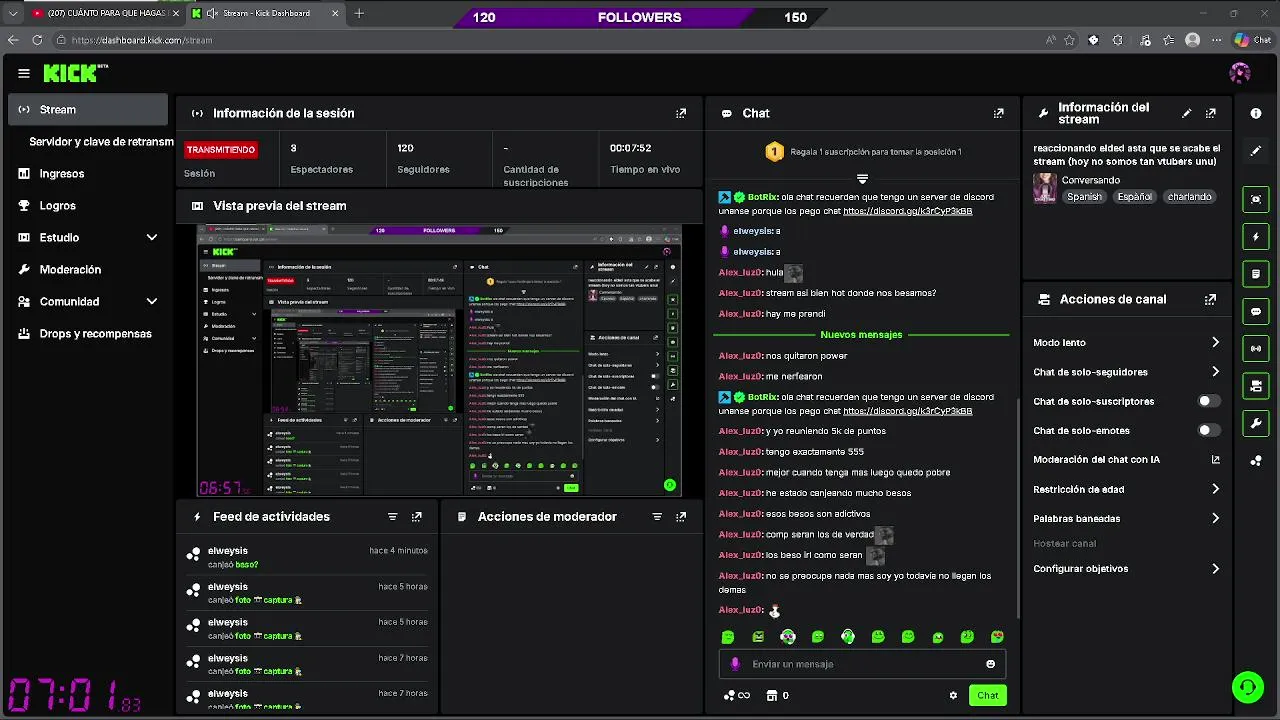Click the channel points infinity icon below chat
The width and height of the screenshot is (1280, 720).
(x=737, y=695)
